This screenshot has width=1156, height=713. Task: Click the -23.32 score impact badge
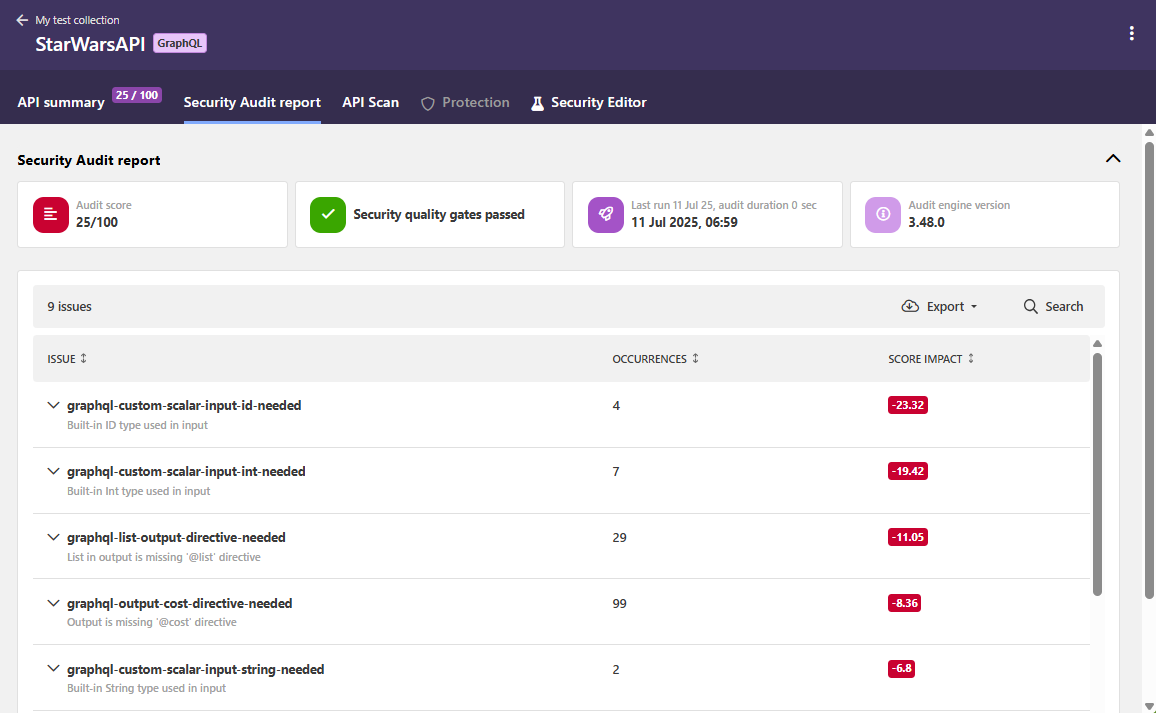pyautogui.click(x=907, y=405)
